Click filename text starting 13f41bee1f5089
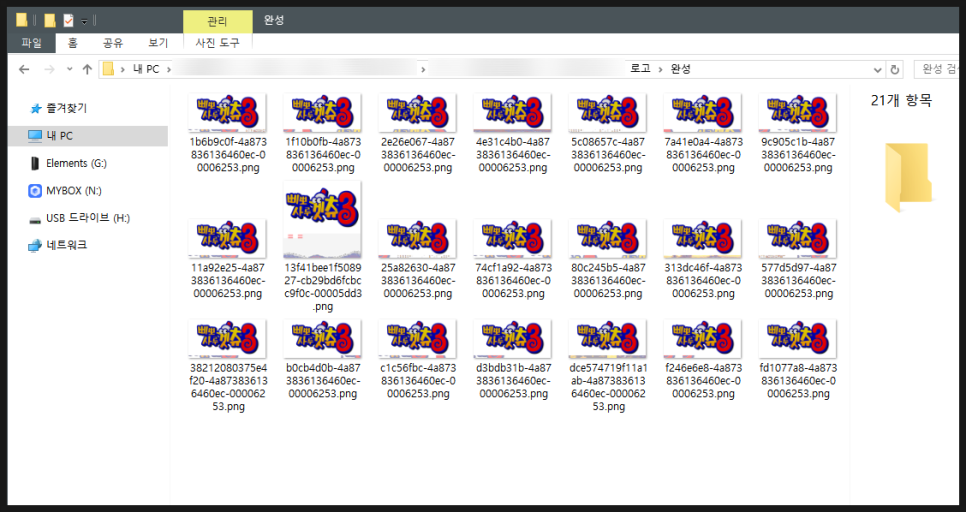Viewport: 966px width, 512px height. [x=323, y=287]
